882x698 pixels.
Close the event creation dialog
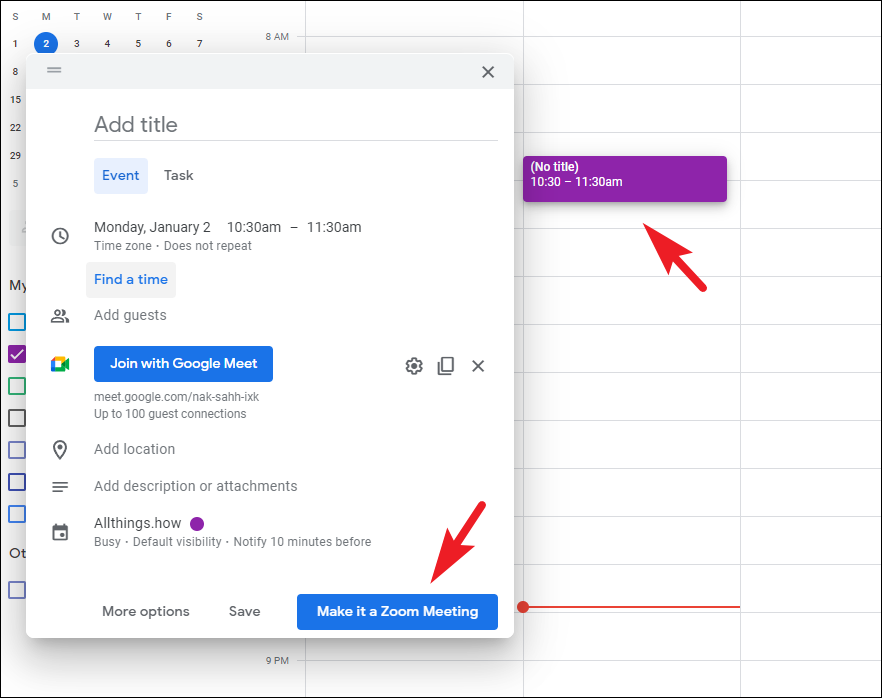point(488,72)
